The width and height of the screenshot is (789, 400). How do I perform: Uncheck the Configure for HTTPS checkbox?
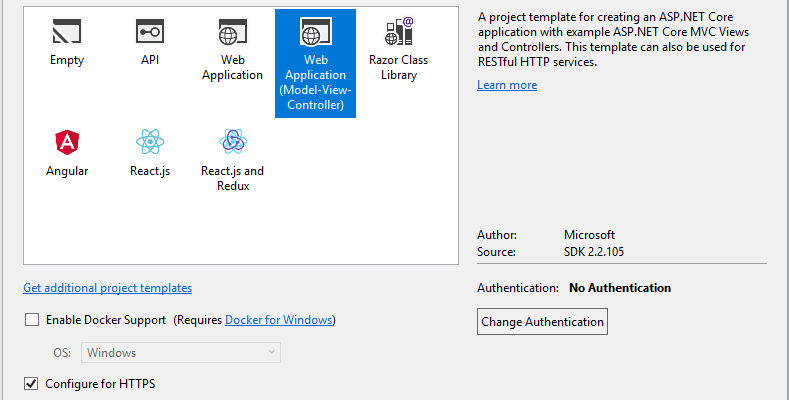click(32, 383)
